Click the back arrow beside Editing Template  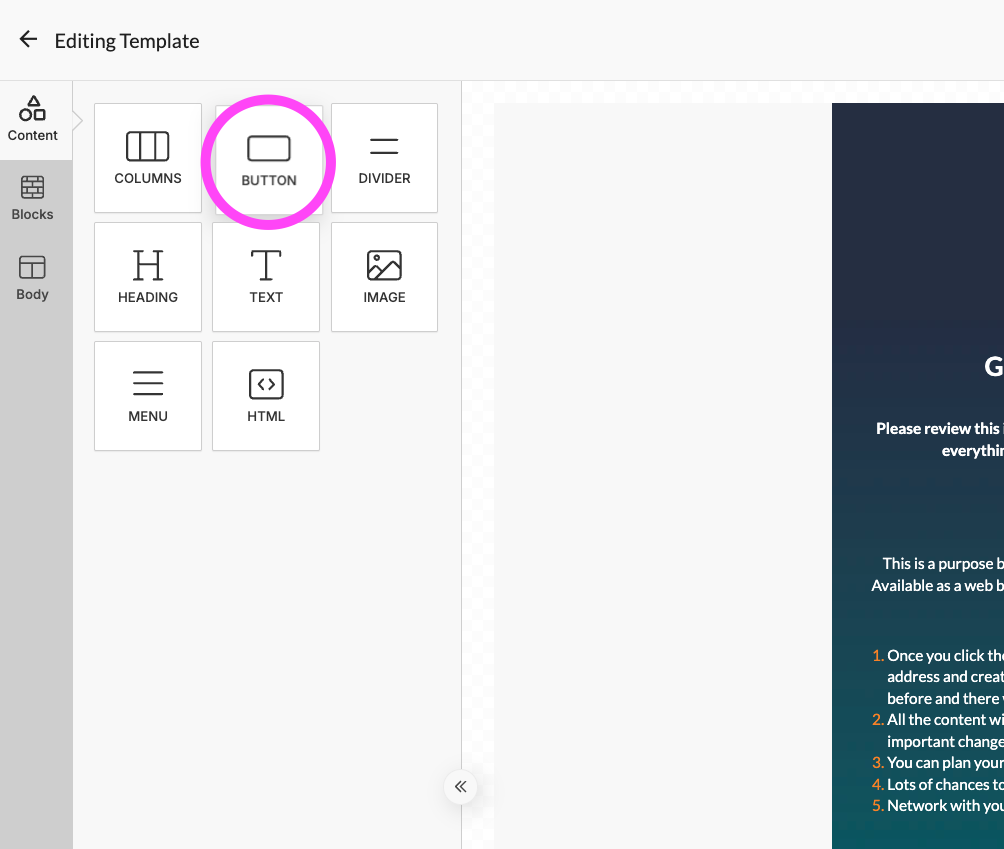pos(28,40)
